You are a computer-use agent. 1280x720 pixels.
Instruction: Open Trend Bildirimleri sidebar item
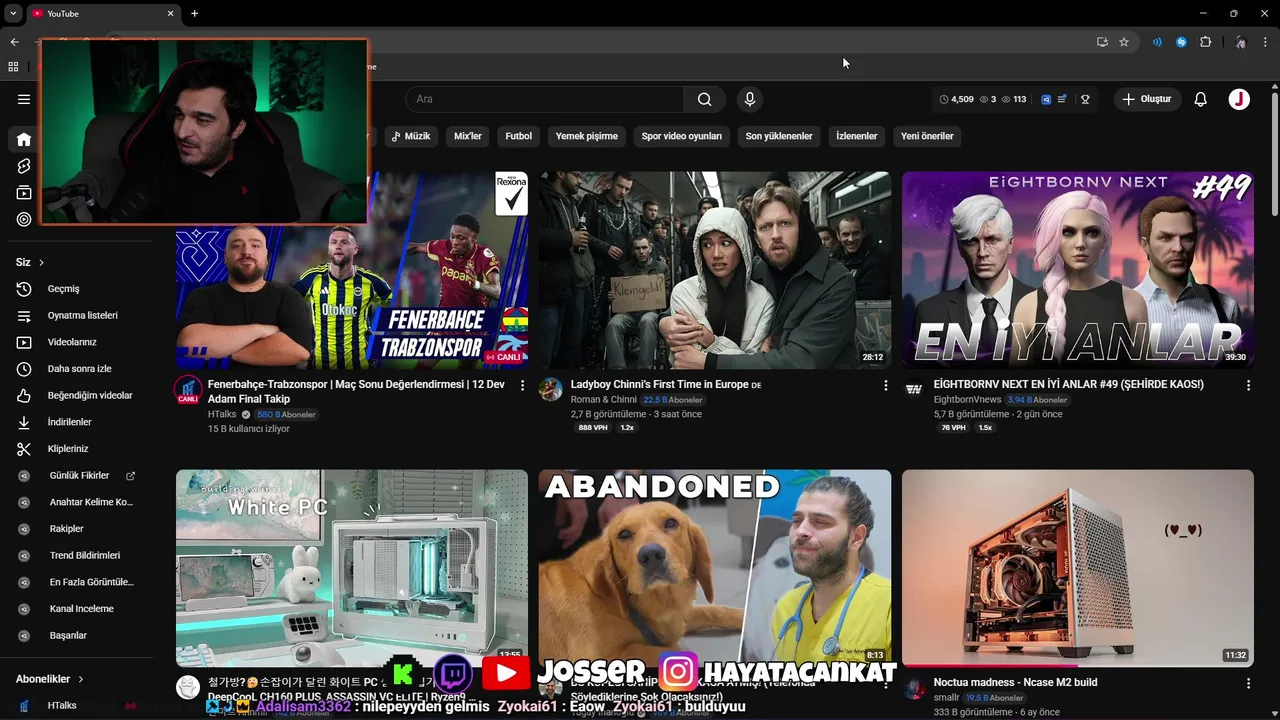(80, 555)
